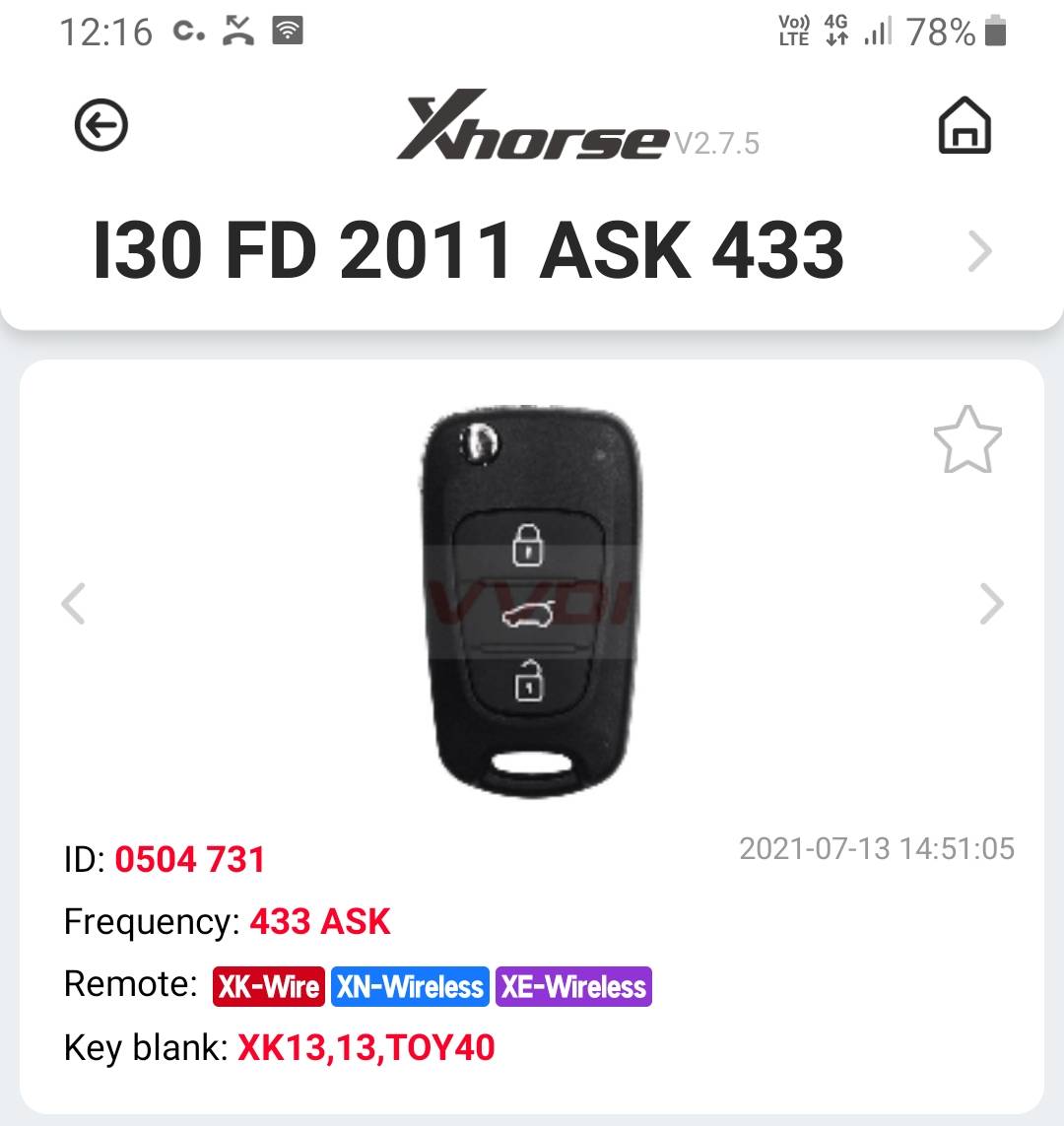
Task: Tap the Xhorse logo
Action: click(x=533, y=125)
